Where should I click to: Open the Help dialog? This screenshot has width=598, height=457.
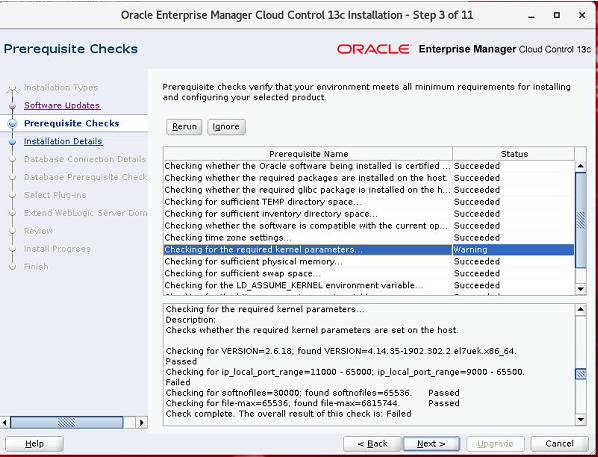[x=34, y=444]
